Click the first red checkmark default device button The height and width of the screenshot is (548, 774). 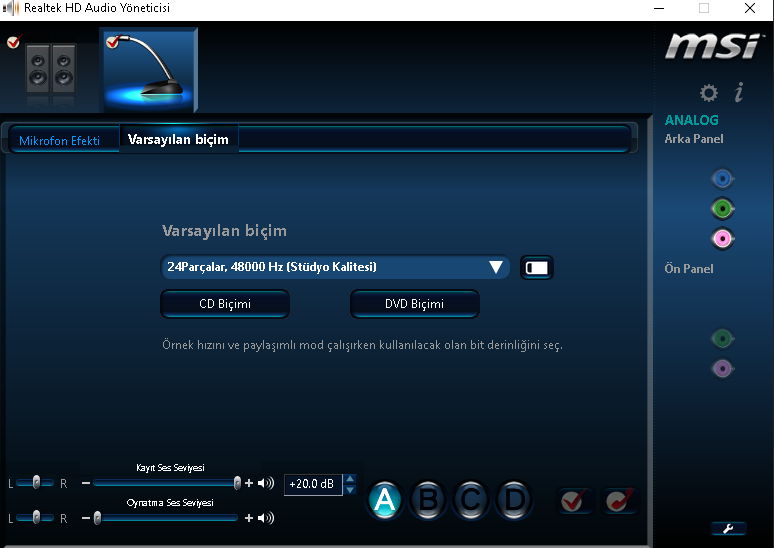(574, 501)
